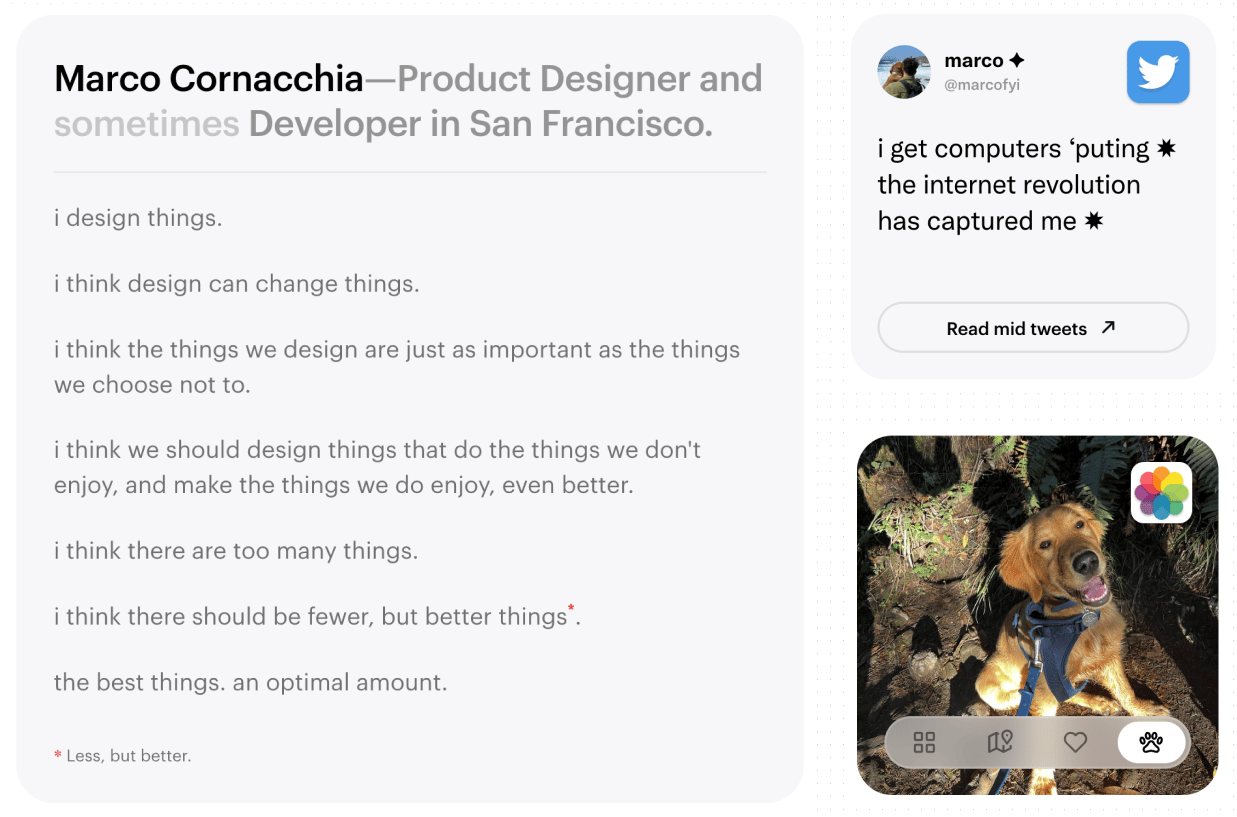Click the burst star after captured me
The height and width of the screenshot is (817, 1237).
(1094, 221)
